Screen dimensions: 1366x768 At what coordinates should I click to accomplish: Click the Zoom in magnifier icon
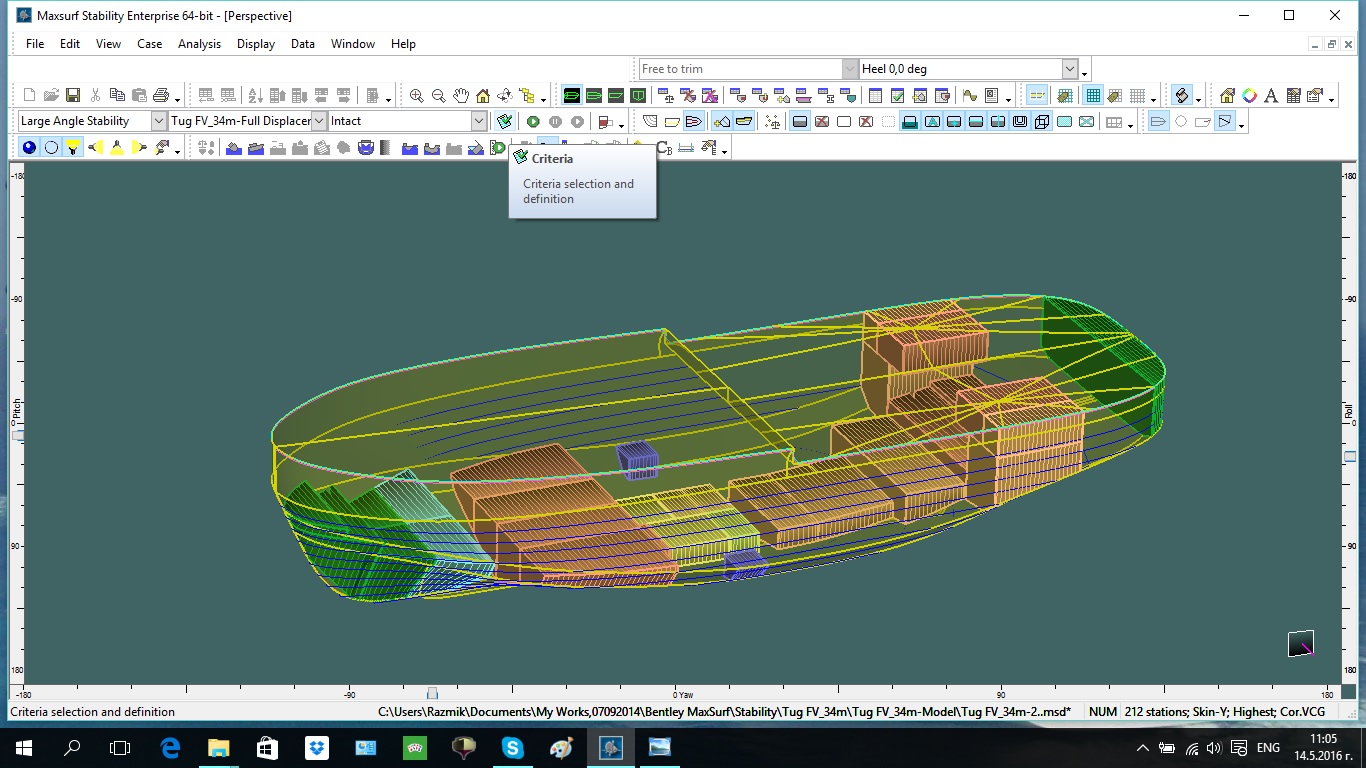[416, 96]
